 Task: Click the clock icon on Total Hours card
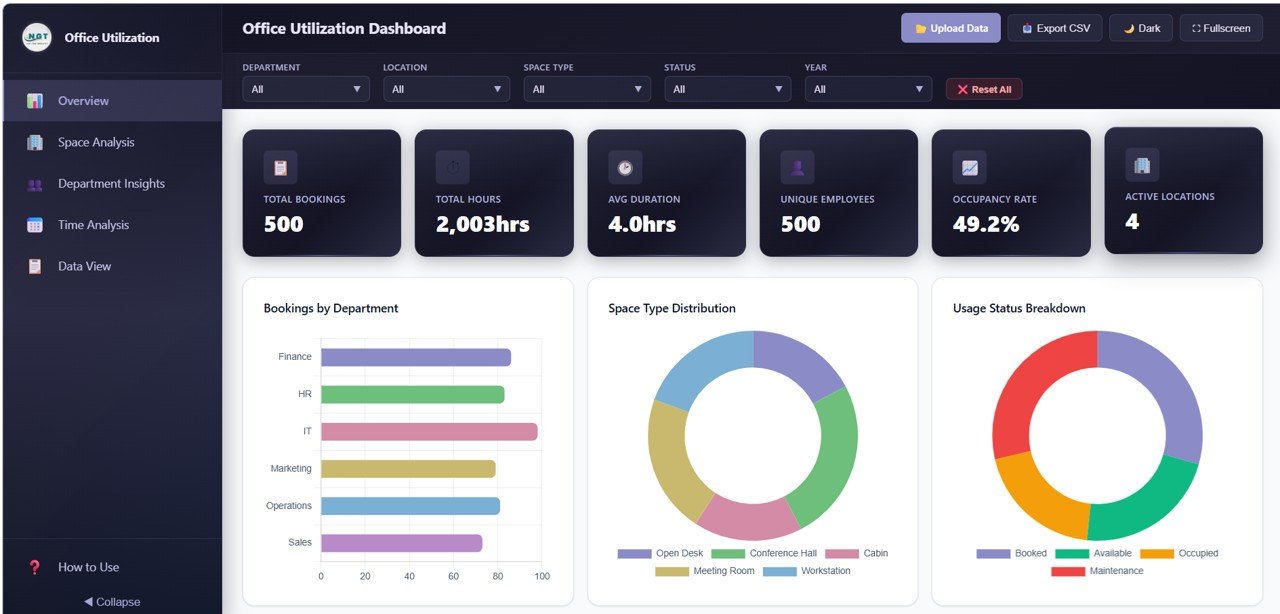451,166
